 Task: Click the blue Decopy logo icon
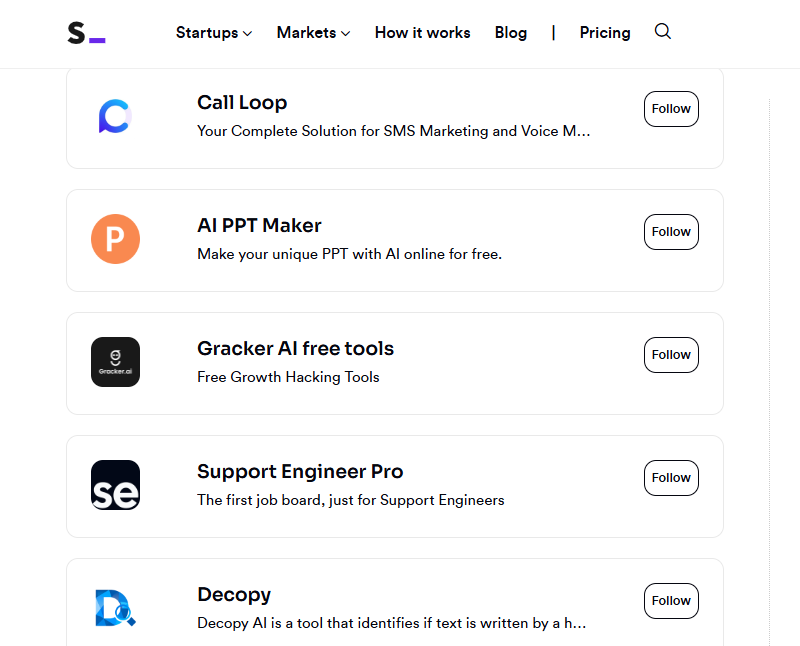(x=115, y=608)
